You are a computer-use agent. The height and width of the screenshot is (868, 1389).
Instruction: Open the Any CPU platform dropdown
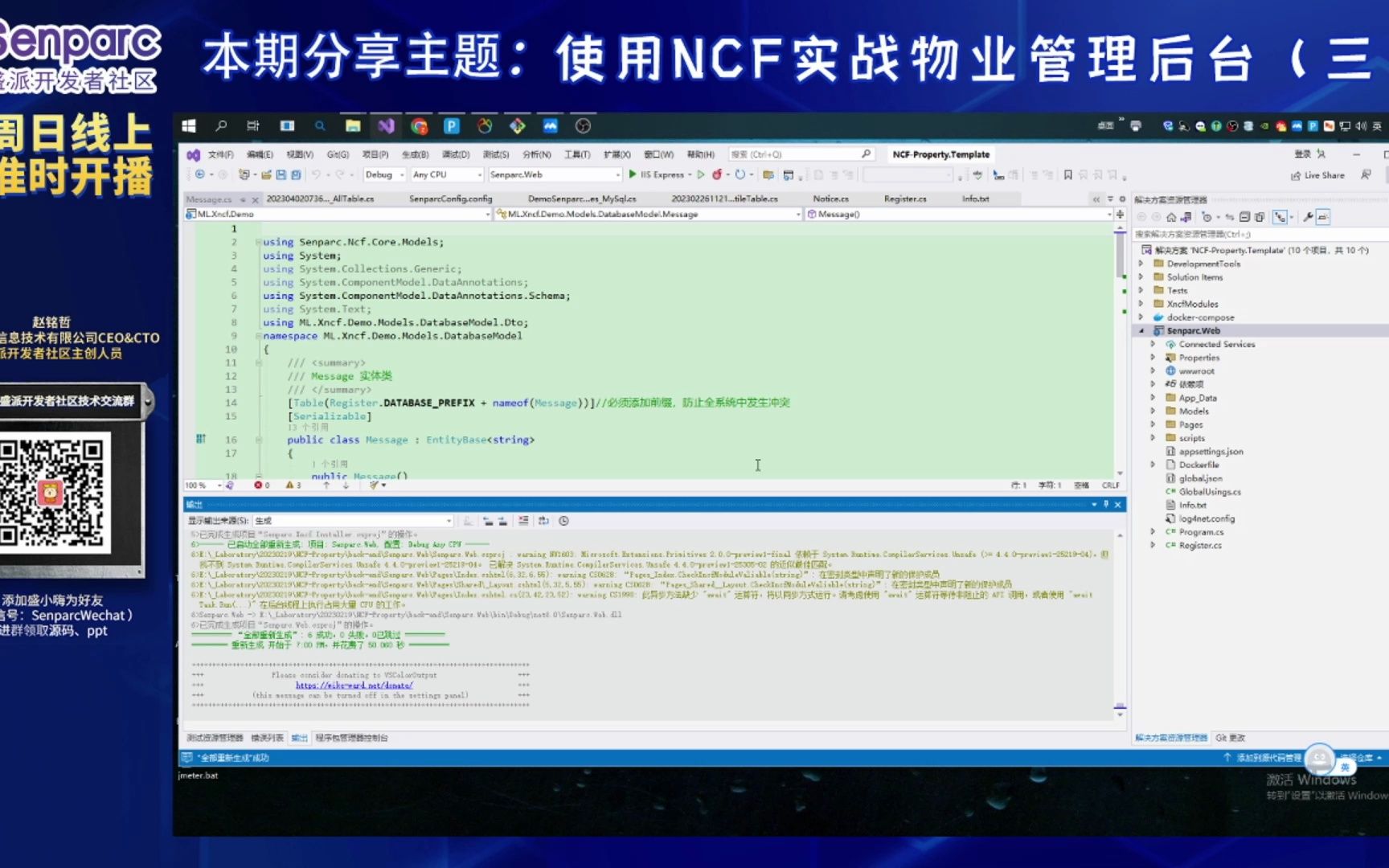coord(447,174)
